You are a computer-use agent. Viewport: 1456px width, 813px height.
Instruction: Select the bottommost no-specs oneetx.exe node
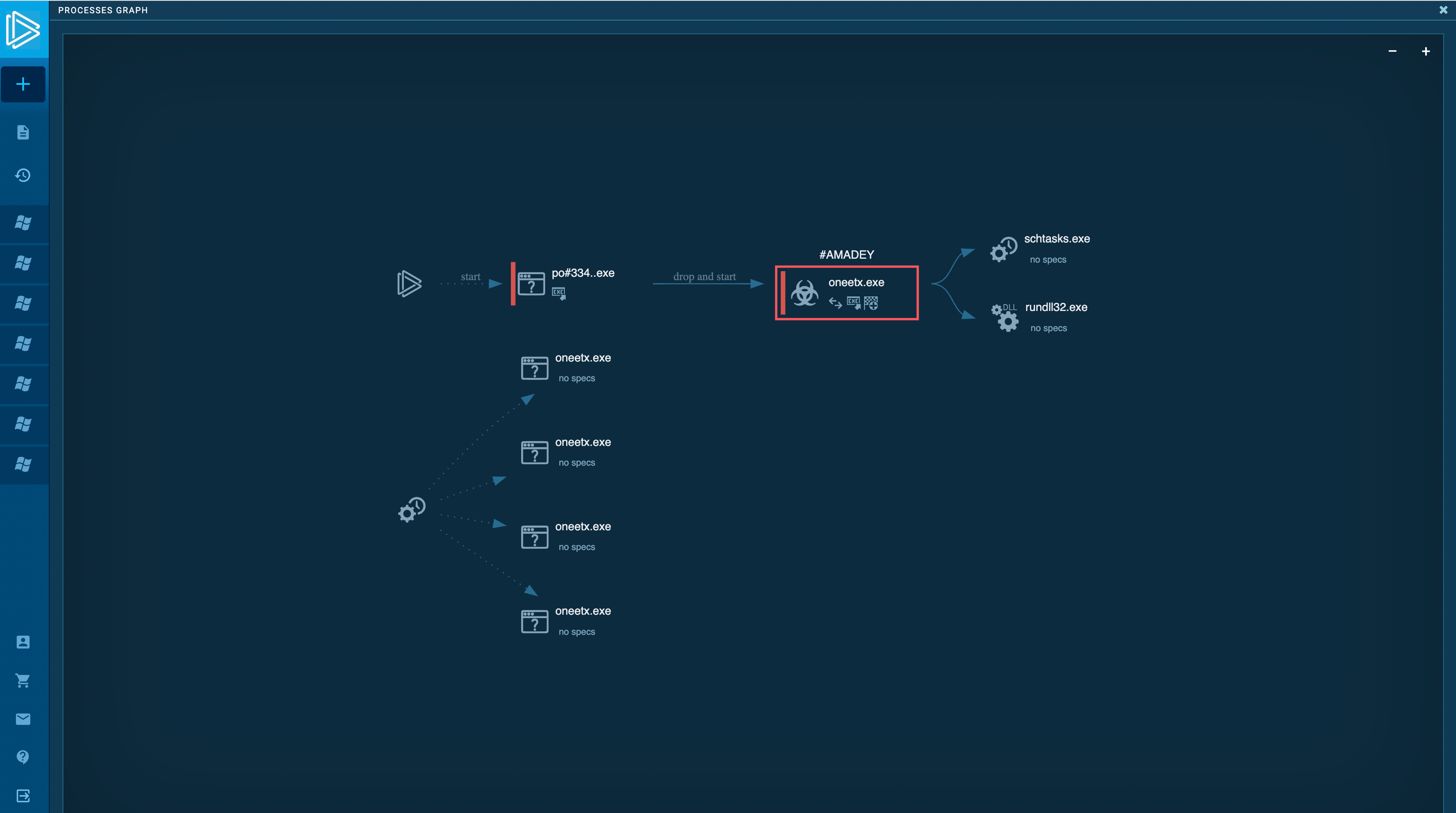point(535,622)
